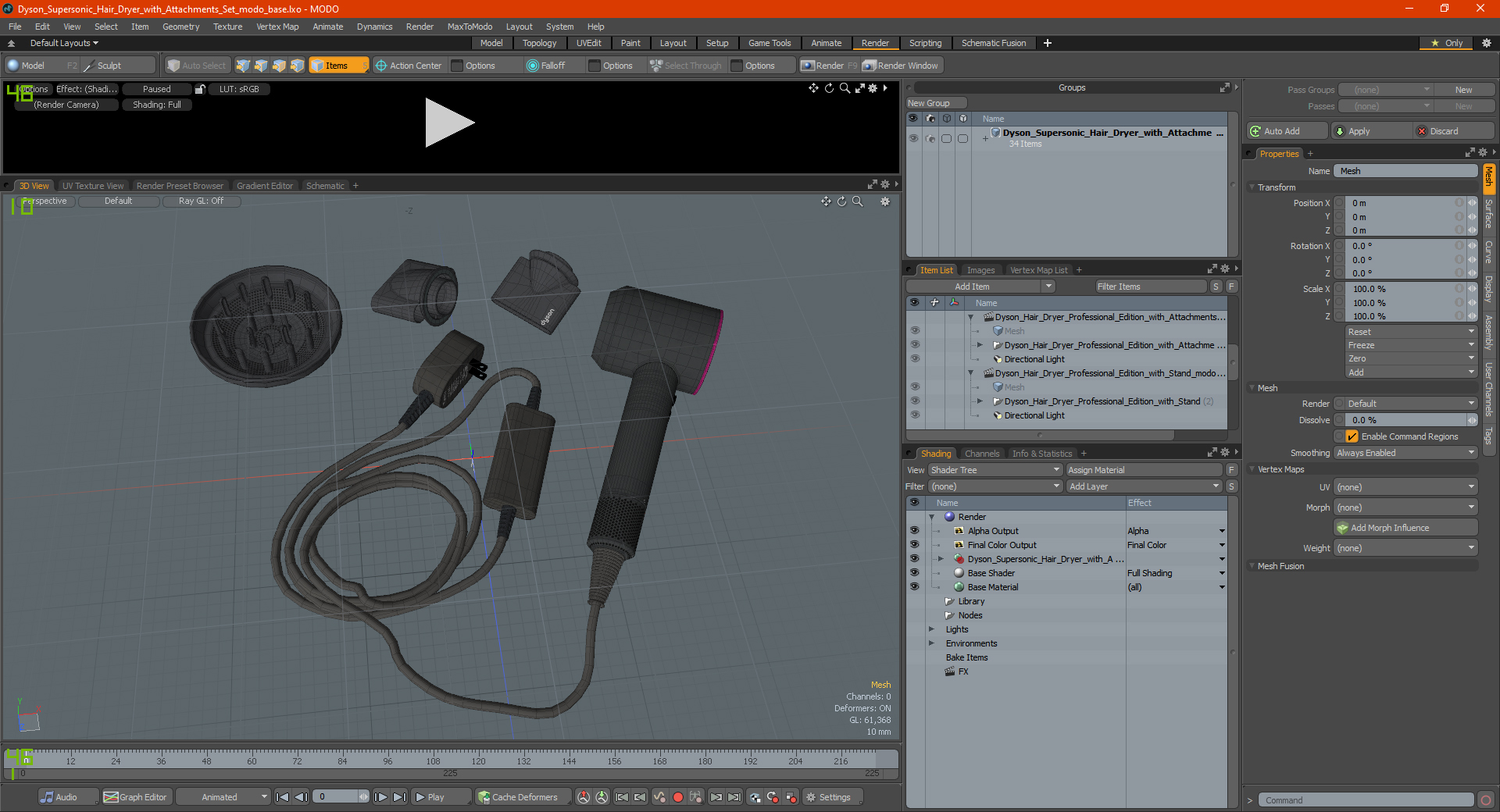The height and width of the screenshot is (812, 1500).
Task: Click the Command history record button
Action: [1486, 800]
